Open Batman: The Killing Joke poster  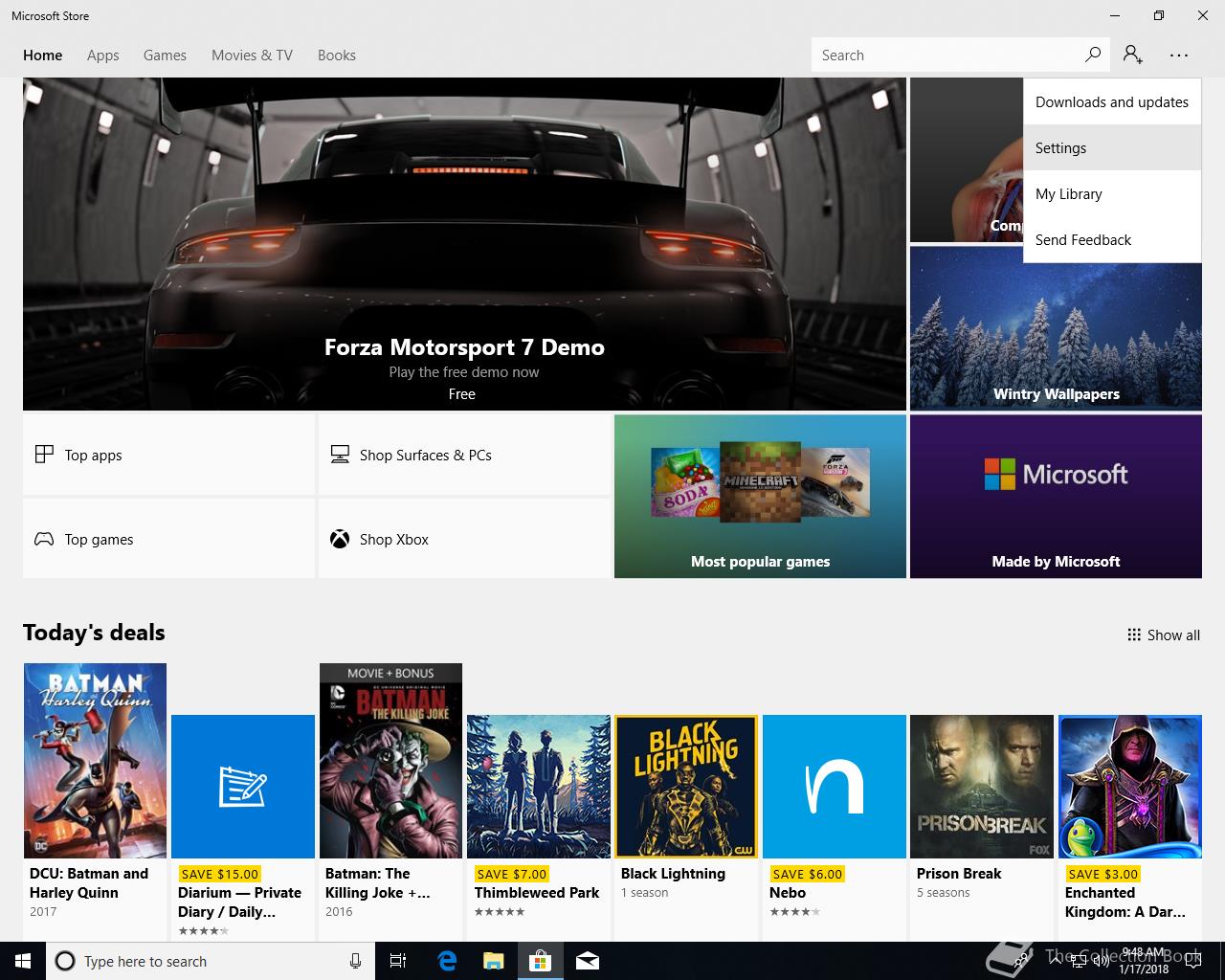390,761
